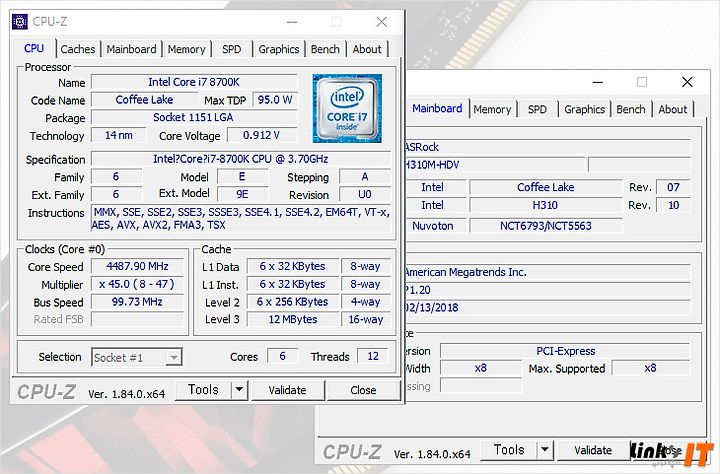Screen dimensions: 720x474
Task: Click the Package value 'Socket 1151 LGA'
Action: click(x=194, y=118)
